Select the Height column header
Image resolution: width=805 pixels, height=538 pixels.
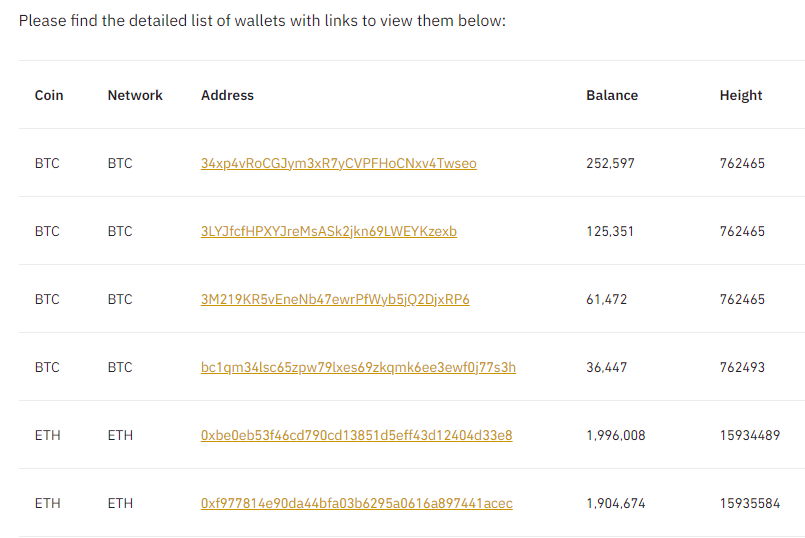pyautogui.click(x=741, y=96)
